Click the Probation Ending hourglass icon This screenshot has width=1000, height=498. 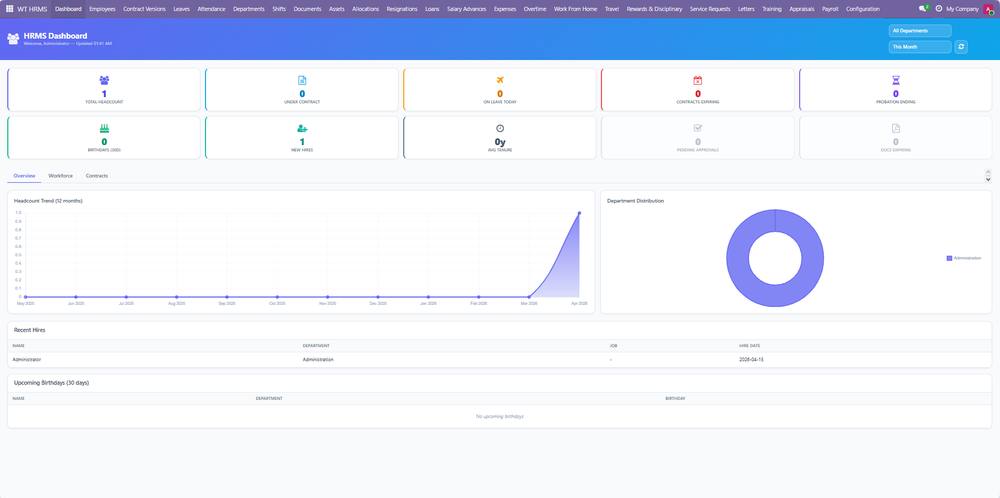(x=895, y=80)
